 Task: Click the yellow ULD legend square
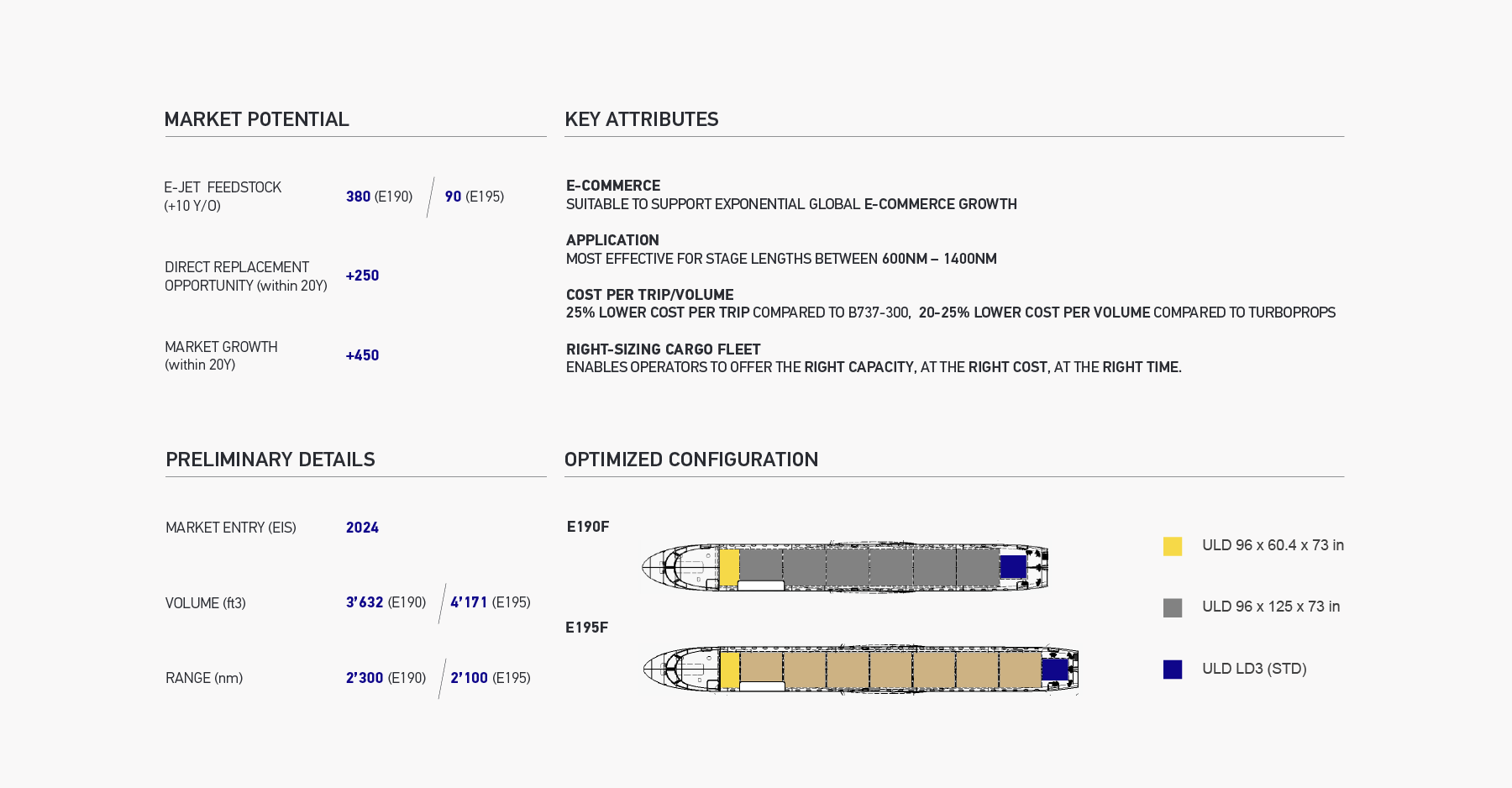pos(1173,546)
